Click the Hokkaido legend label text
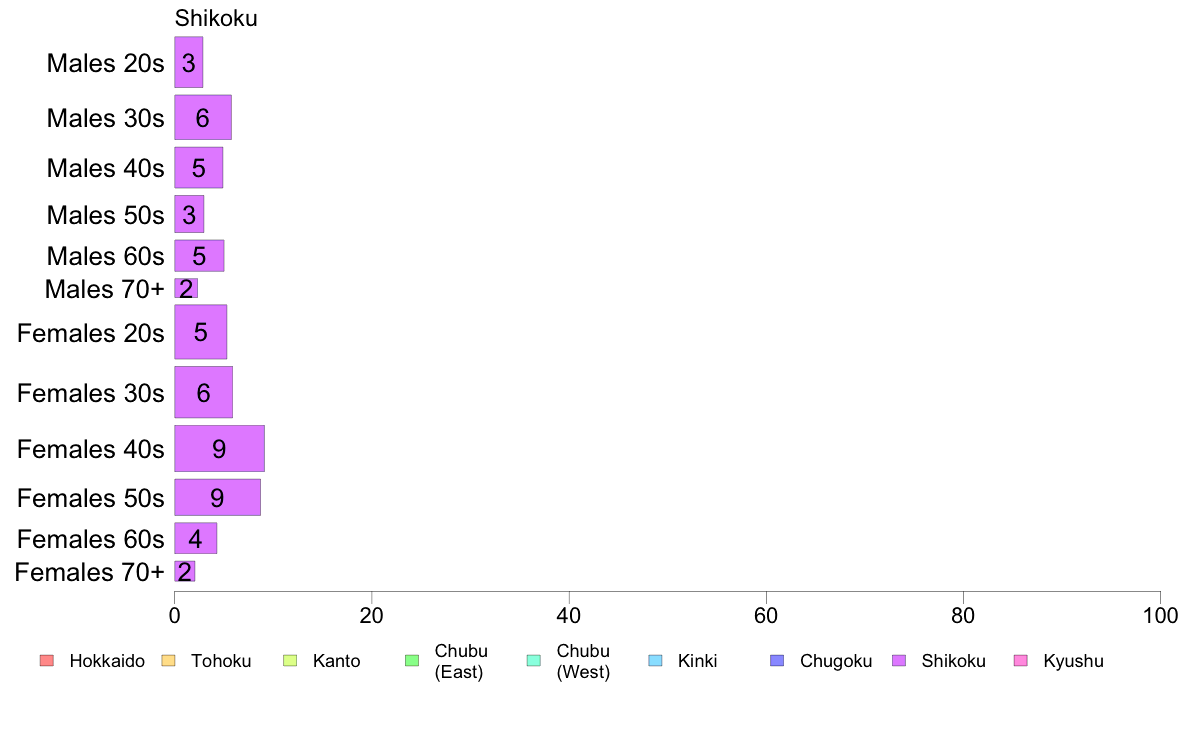 [107, 661]
